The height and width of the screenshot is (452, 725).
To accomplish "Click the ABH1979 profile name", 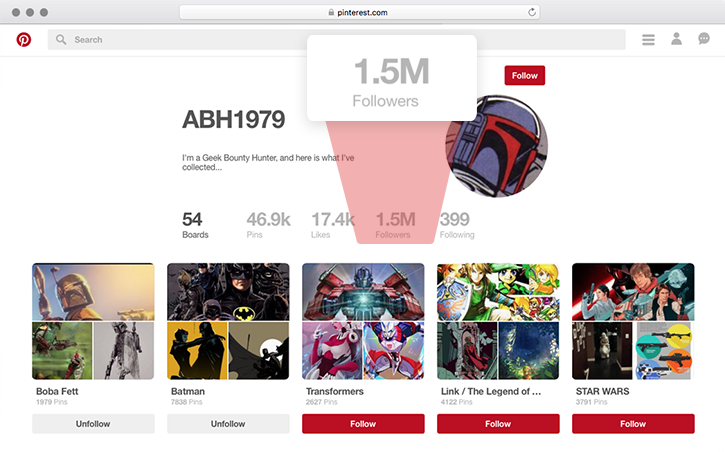I will click(233, 120).
